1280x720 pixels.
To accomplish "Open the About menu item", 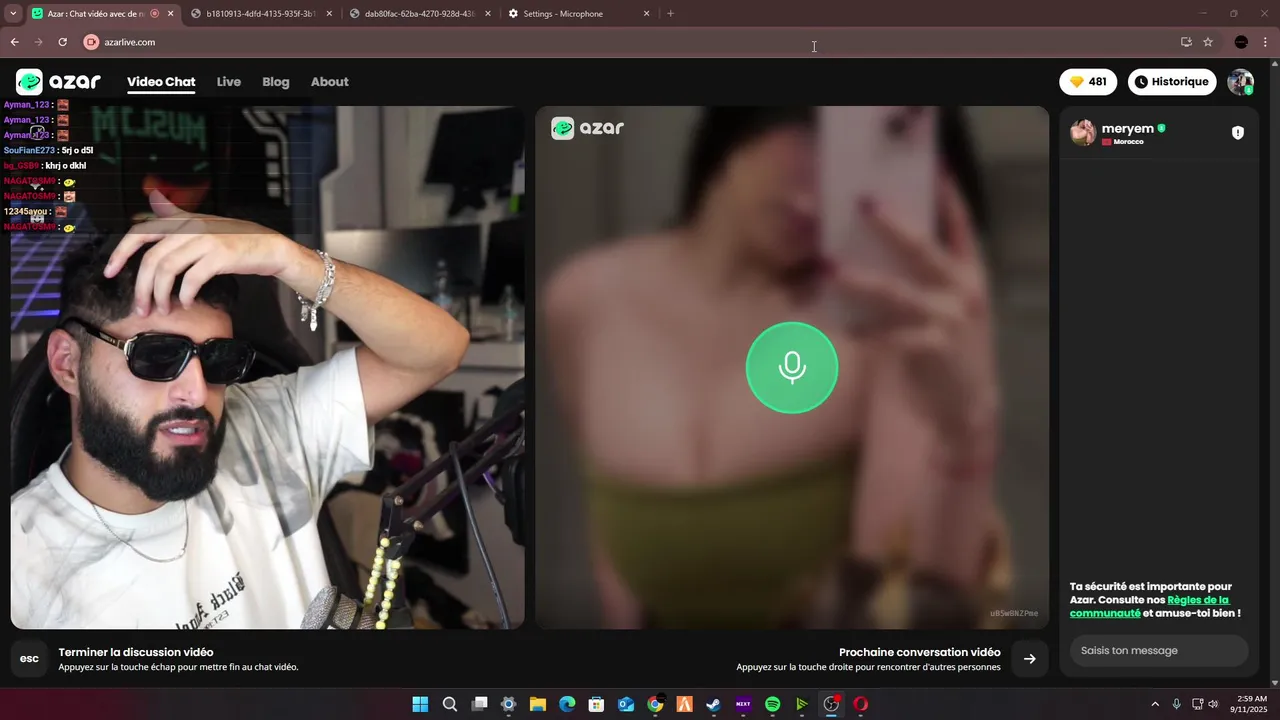I will (x=329, y=82).
